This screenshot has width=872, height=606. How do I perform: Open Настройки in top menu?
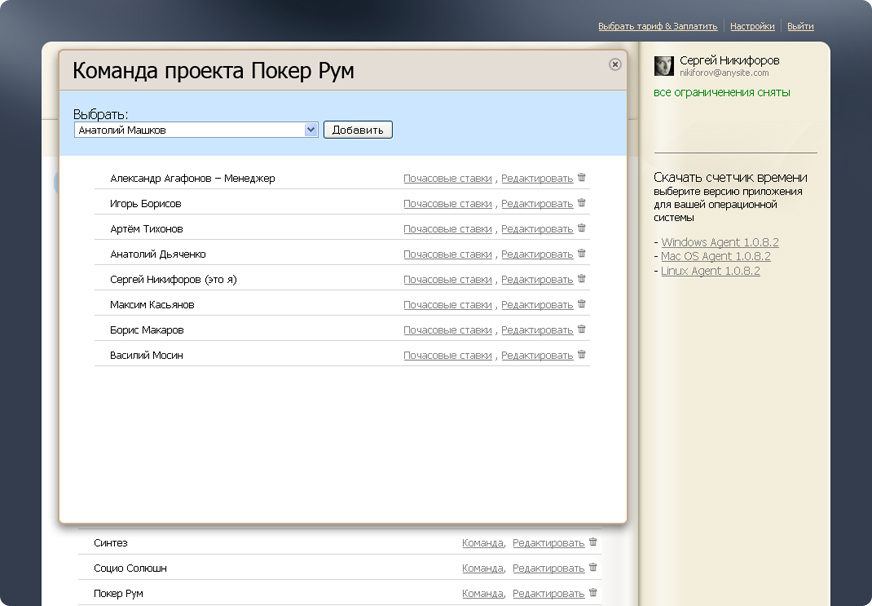point(752,27)
